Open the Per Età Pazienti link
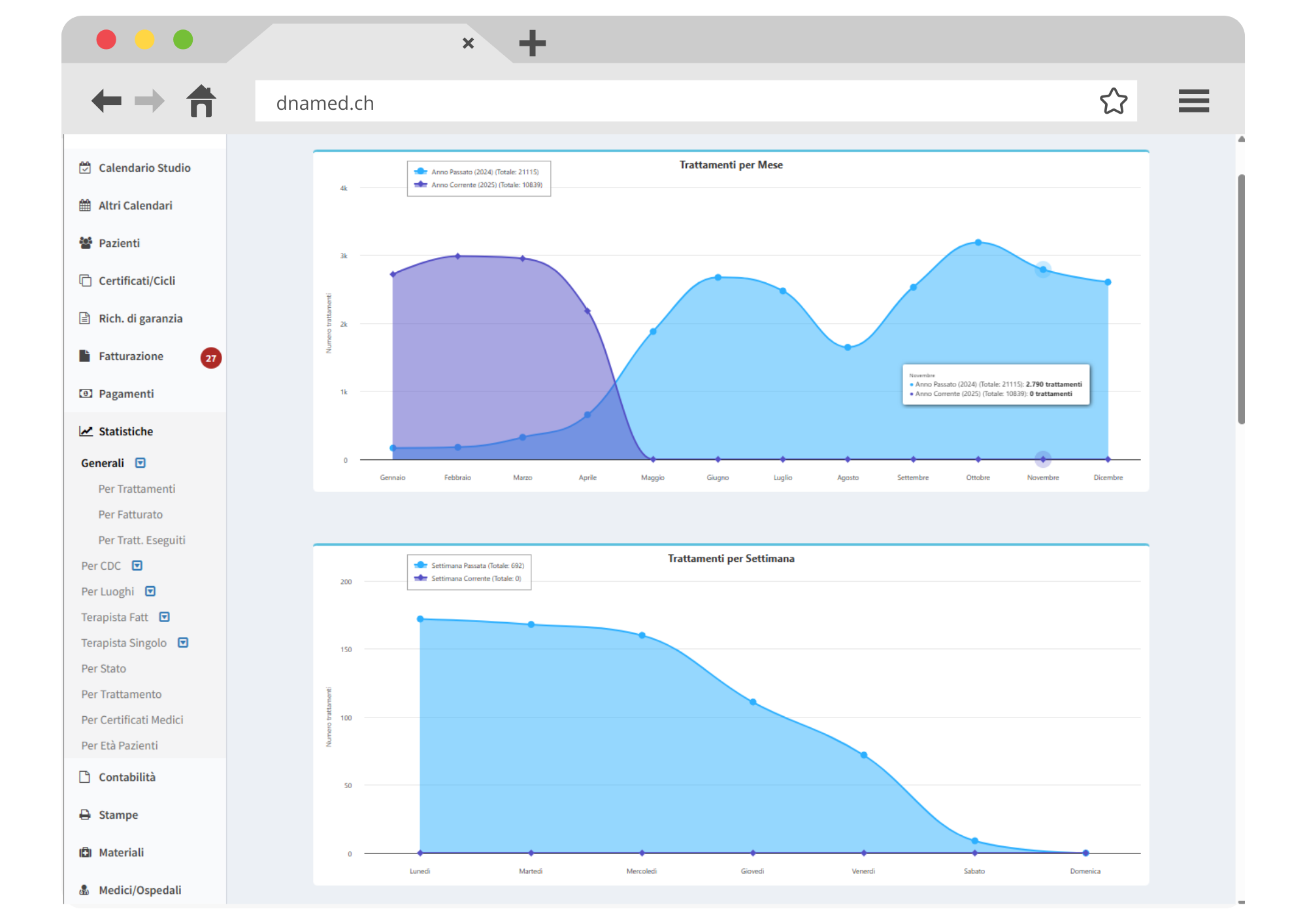The width and height of the screenshot is (1307, 924). pos(119,746)
